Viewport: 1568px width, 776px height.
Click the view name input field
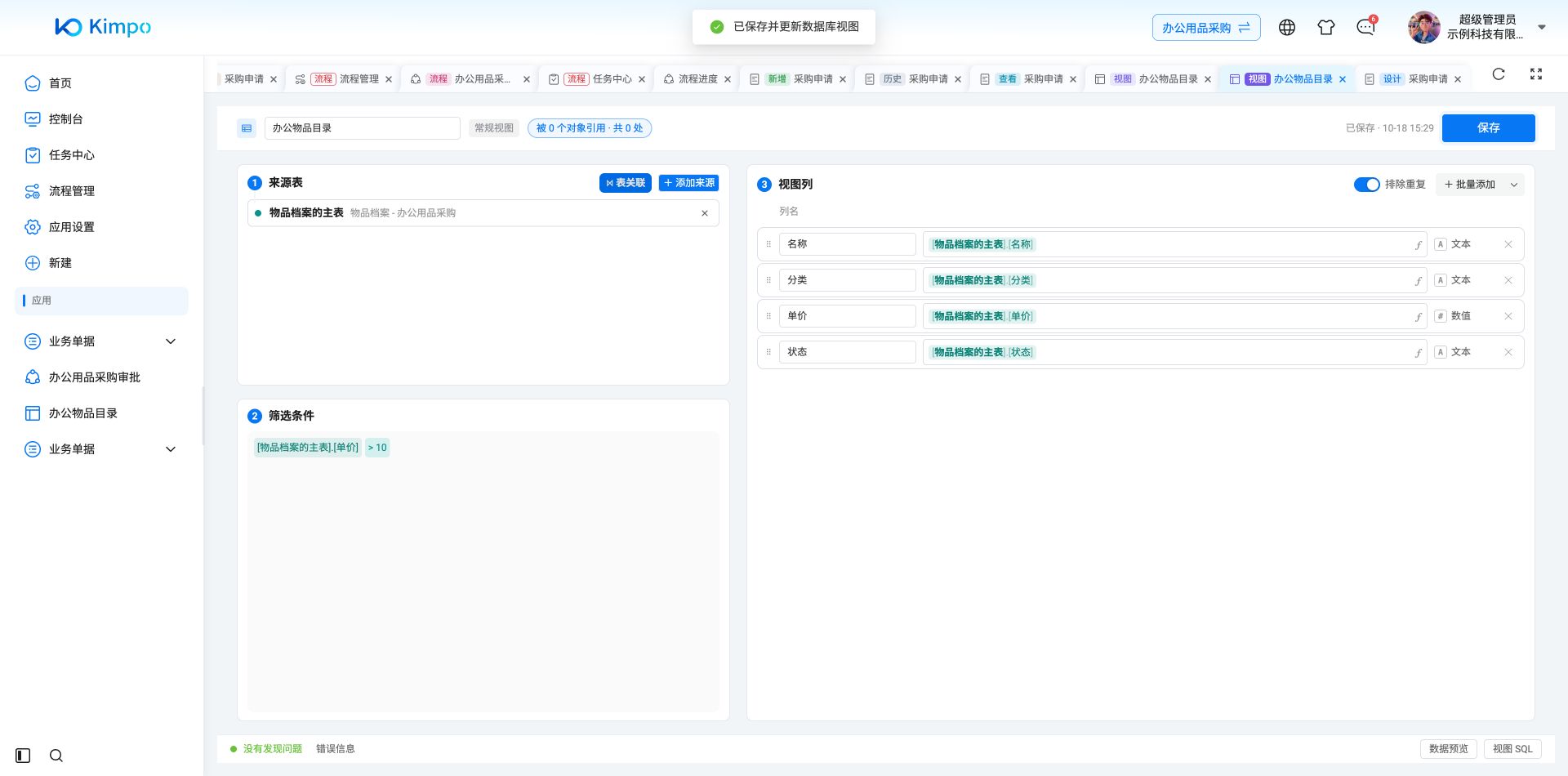click(x=362, y=128)
